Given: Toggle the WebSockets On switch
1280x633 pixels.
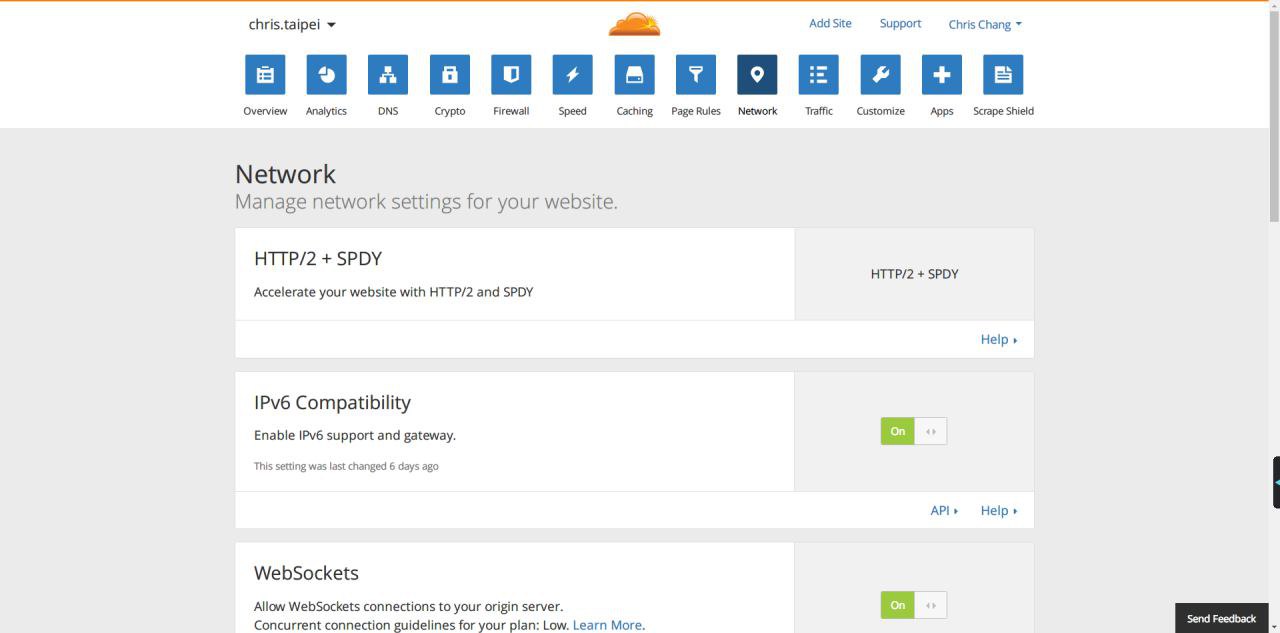Looking at the screenshot, I should [914, 605].
